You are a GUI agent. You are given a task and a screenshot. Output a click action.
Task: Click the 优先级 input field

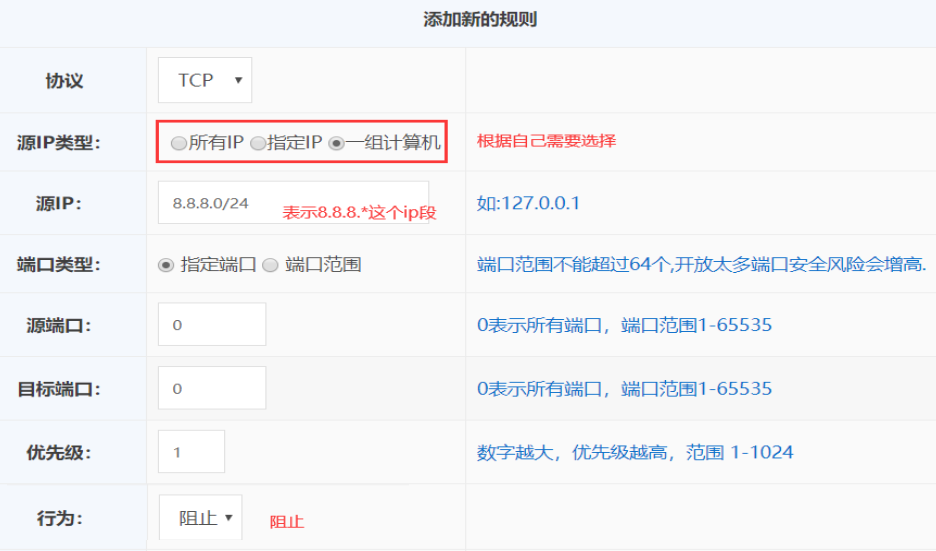coord(191,452)
